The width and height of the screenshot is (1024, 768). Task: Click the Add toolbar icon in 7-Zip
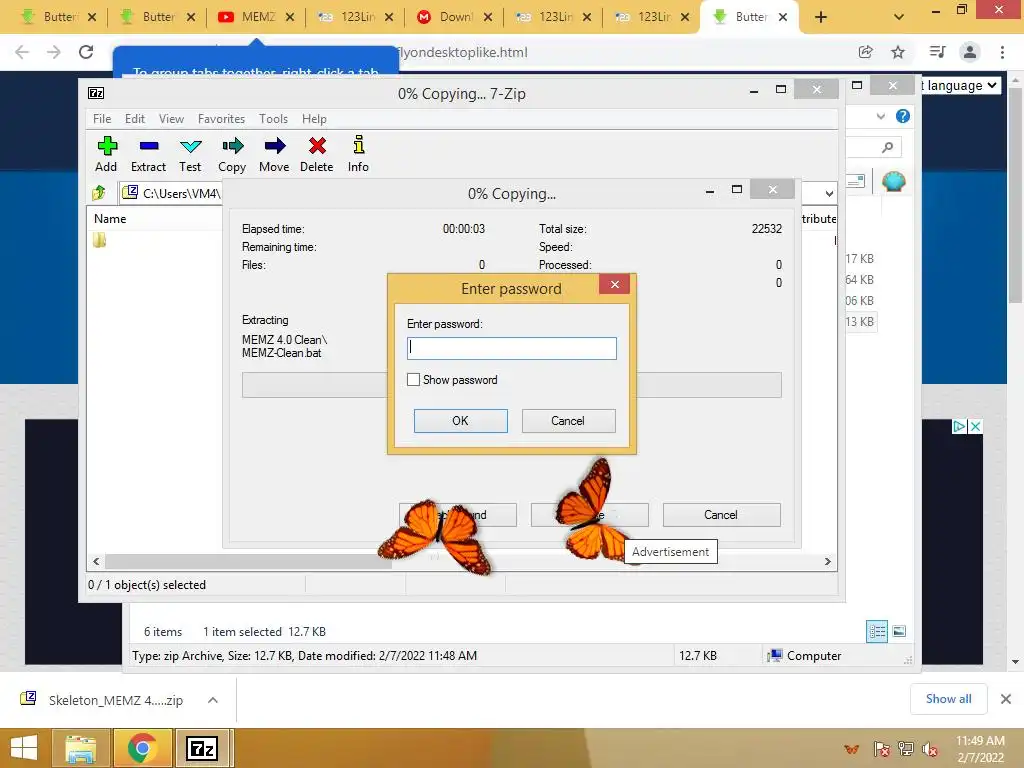tap(106, 146)
